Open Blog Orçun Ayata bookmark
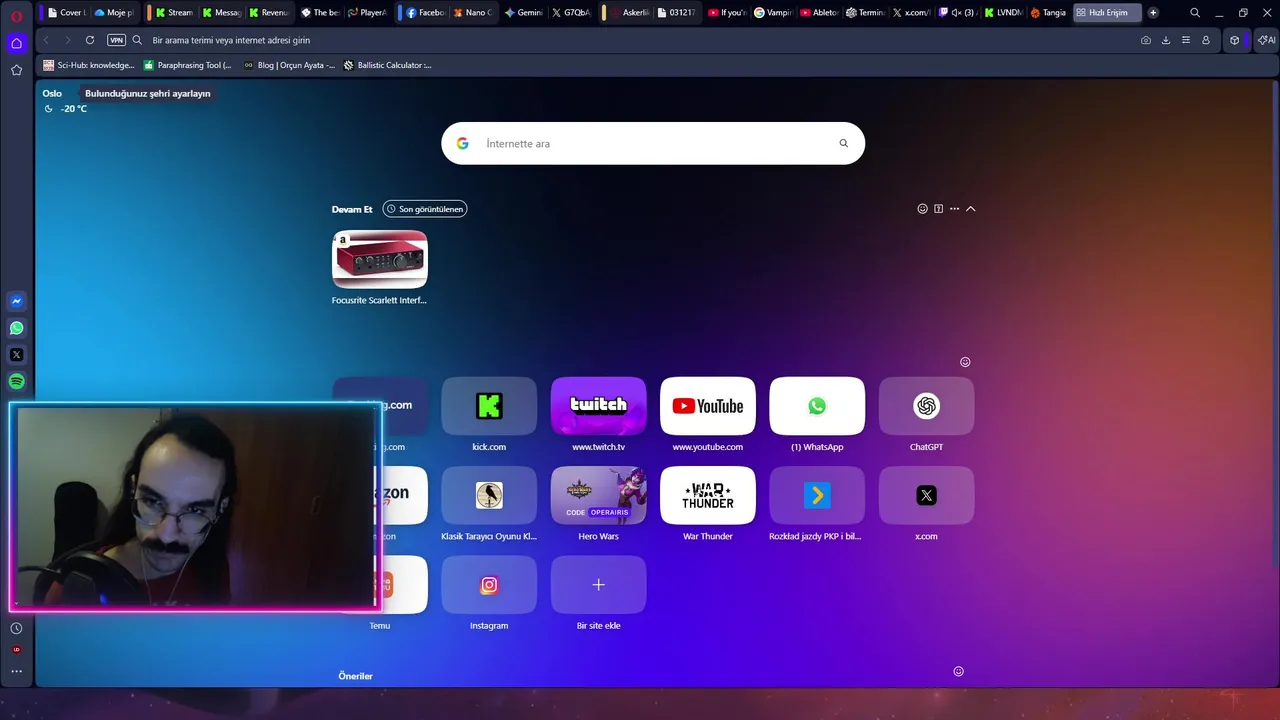 click(289, 65)
